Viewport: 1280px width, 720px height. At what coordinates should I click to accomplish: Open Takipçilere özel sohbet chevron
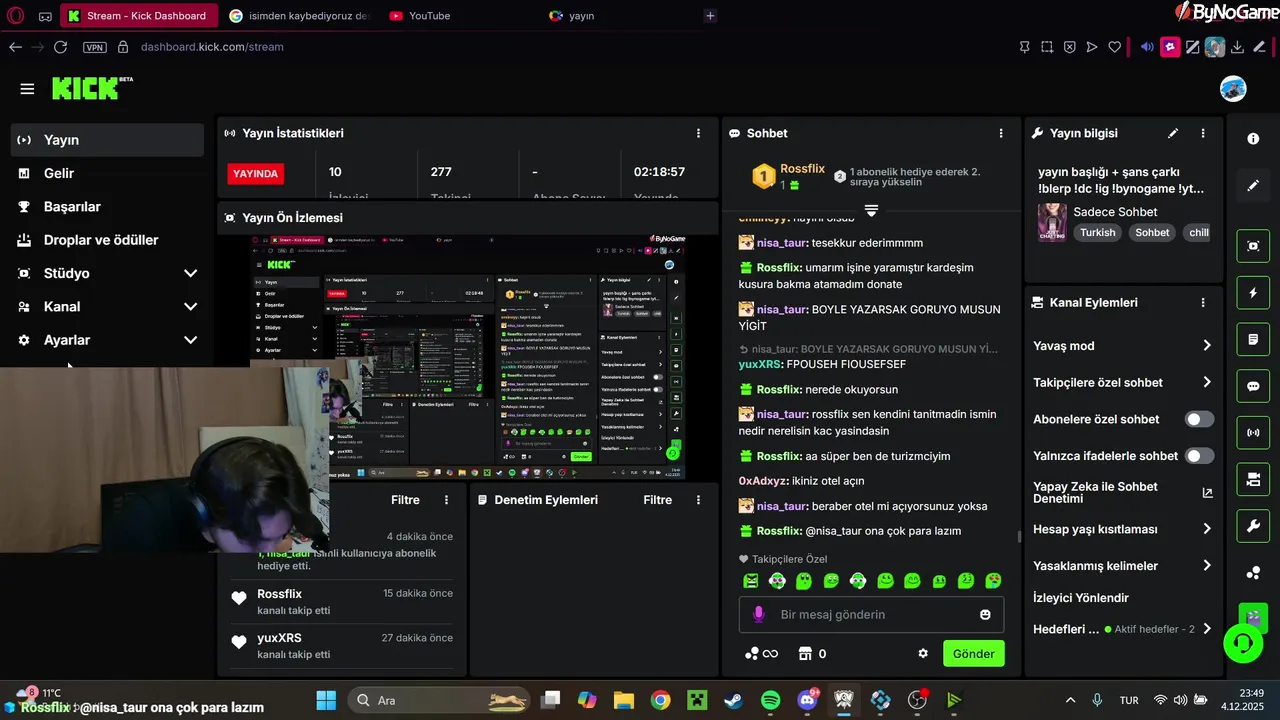coord(1207,382)
